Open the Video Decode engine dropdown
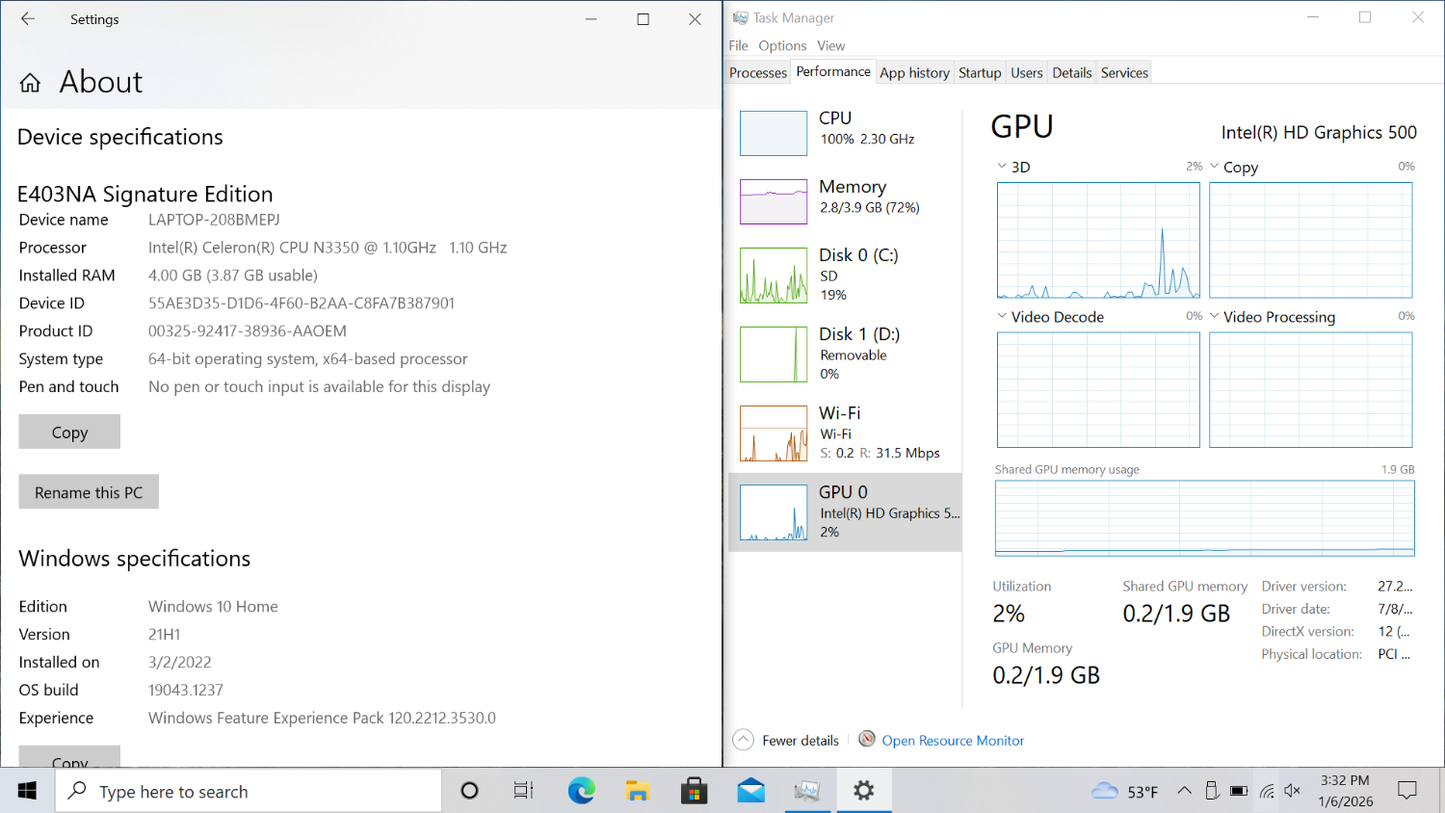The width and height of the screenshot is (1445, 813). 1002,317
